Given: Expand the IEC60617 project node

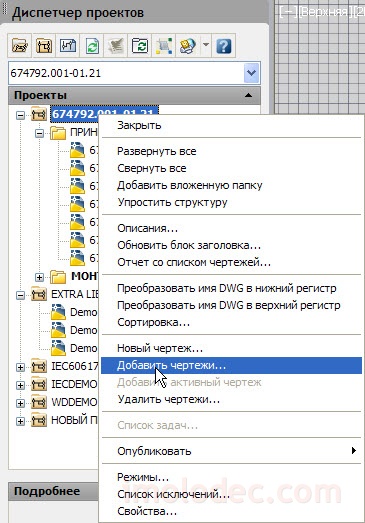Looking at the screenshot, I should (x=20, y=367).
